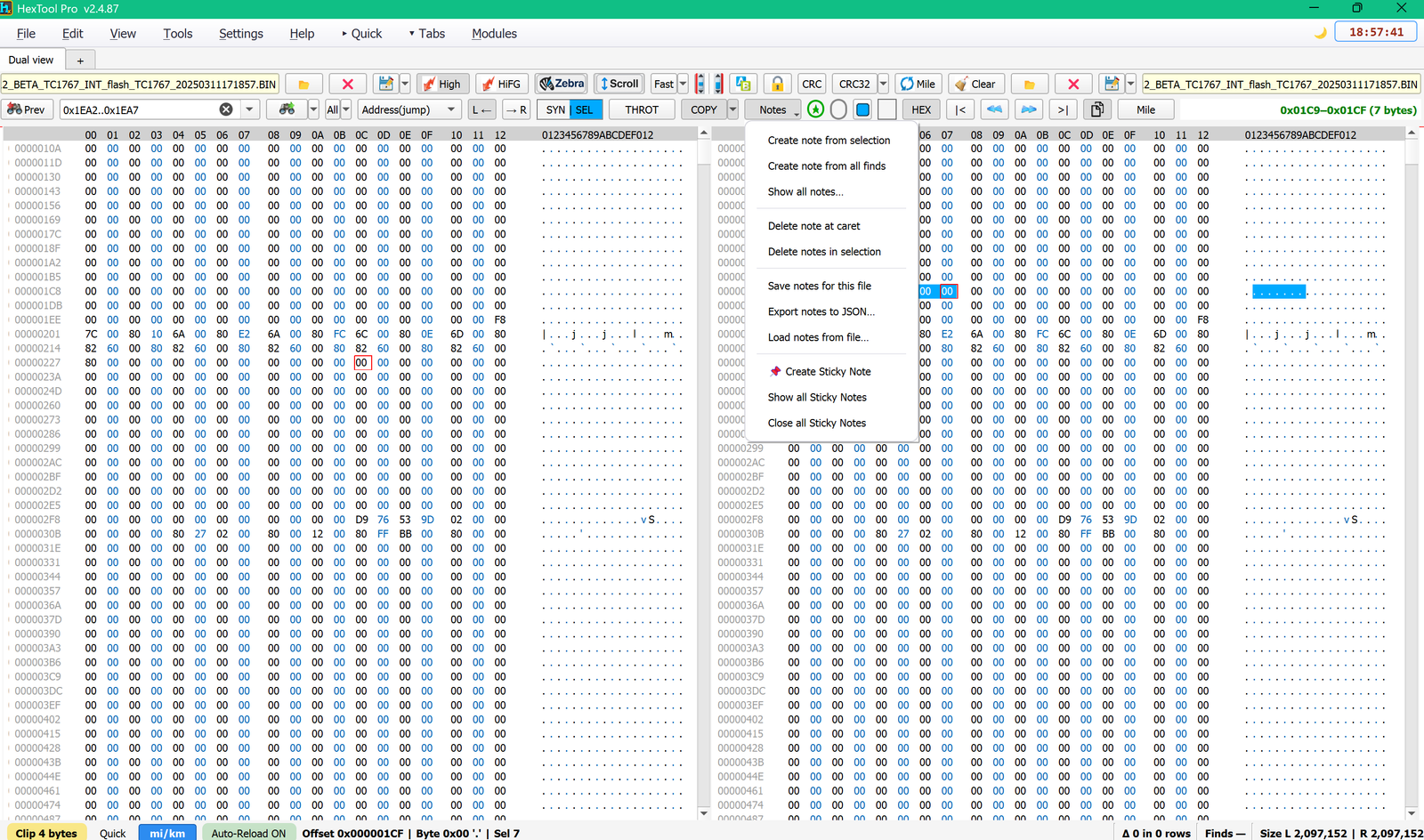Toggle the High highlight button
This screenshot has height=840, width=1424.
[x=442, y=84]
